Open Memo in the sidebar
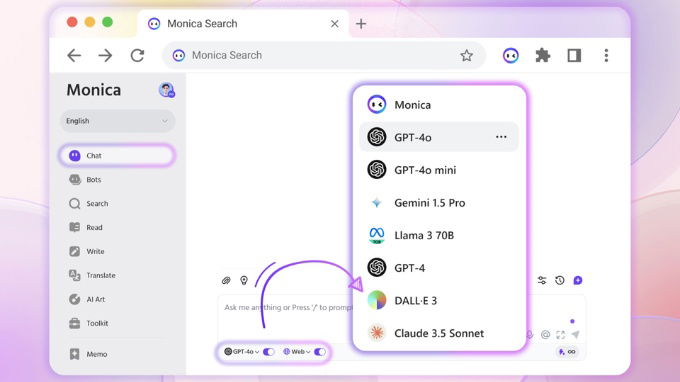This screenshot has width=680, height=382. 88,354
